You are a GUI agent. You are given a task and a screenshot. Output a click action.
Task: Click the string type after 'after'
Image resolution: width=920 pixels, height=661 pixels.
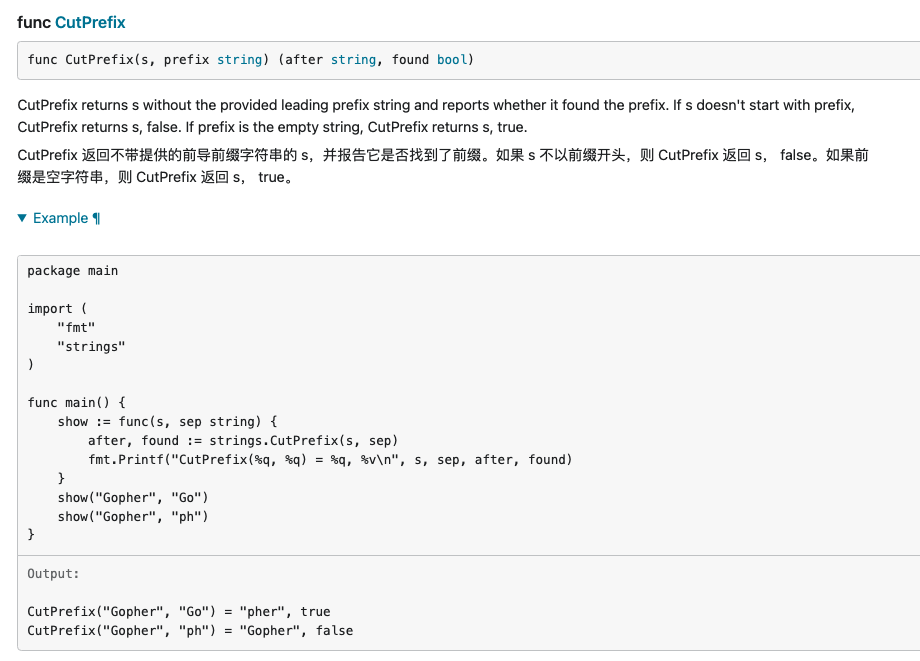pos(353,60)
